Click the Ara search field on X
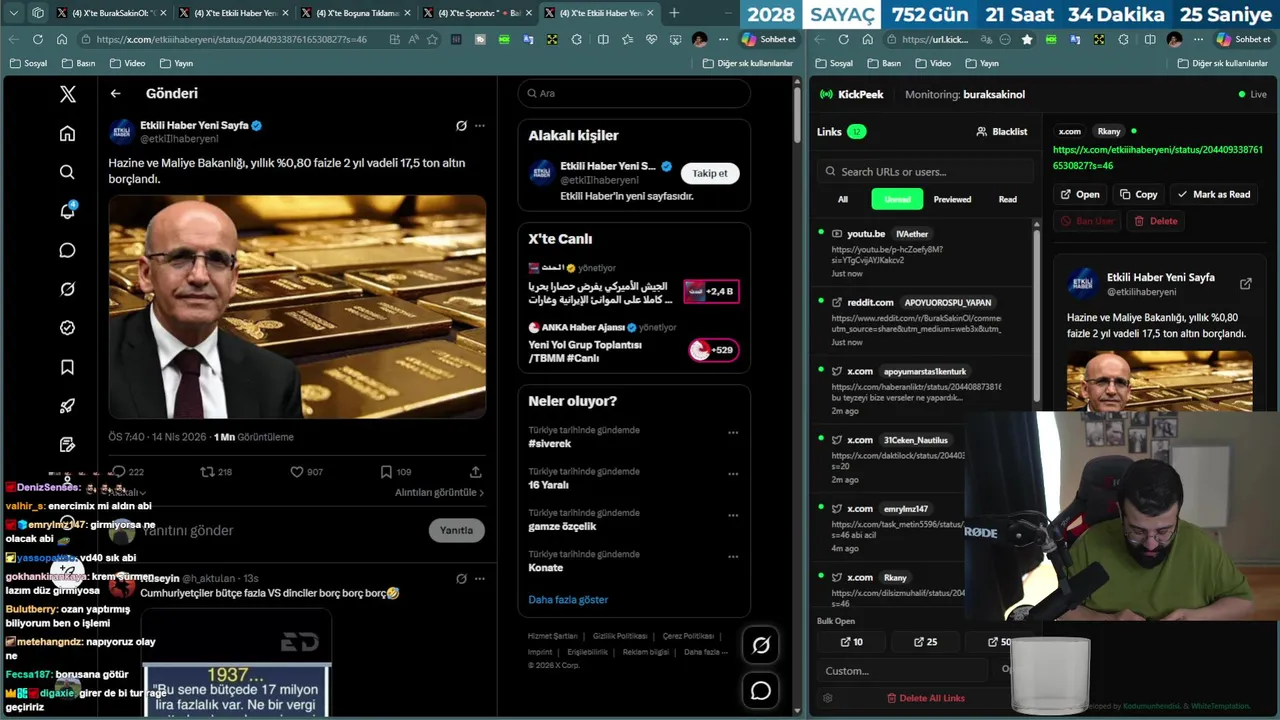The width and height of the screenshot is (1280, 720). coord(634,93)
